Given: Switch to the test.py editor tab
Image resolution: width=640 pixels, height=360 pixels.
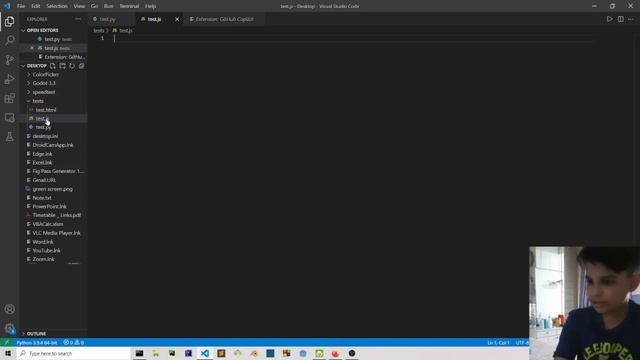Looking at the screenshot, I should [111, 19].
